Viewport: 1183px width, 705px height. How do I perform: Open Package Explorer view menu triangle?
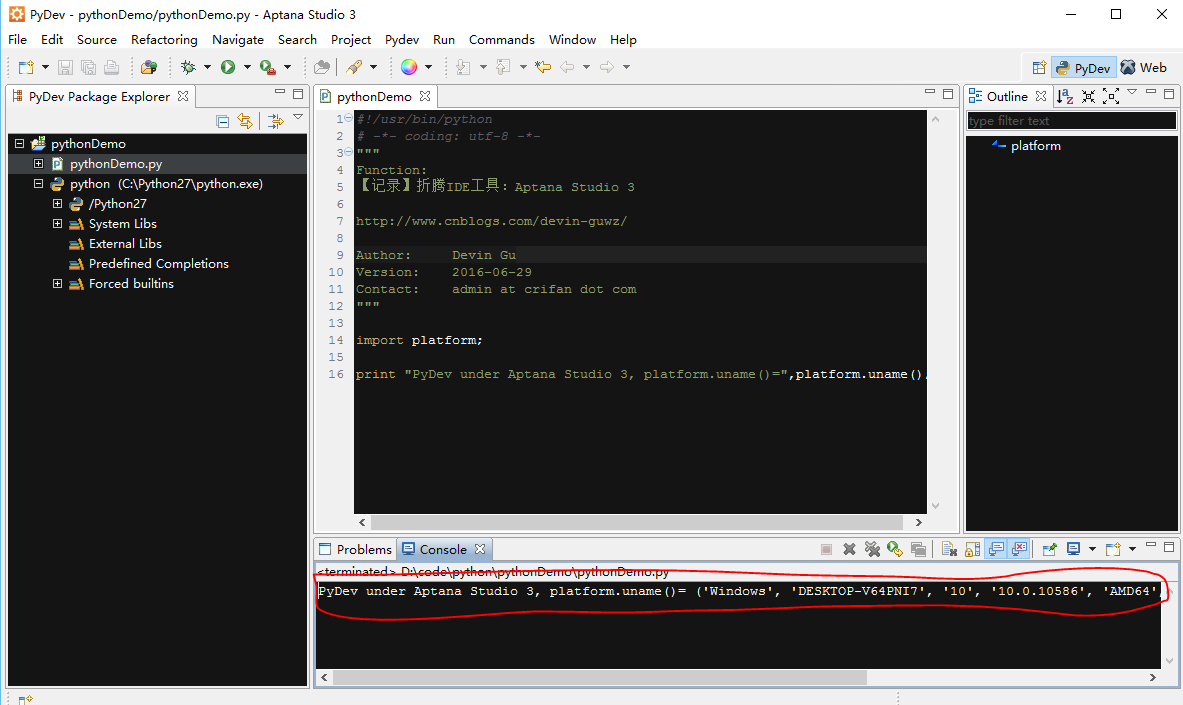click(x=298, y=117)
